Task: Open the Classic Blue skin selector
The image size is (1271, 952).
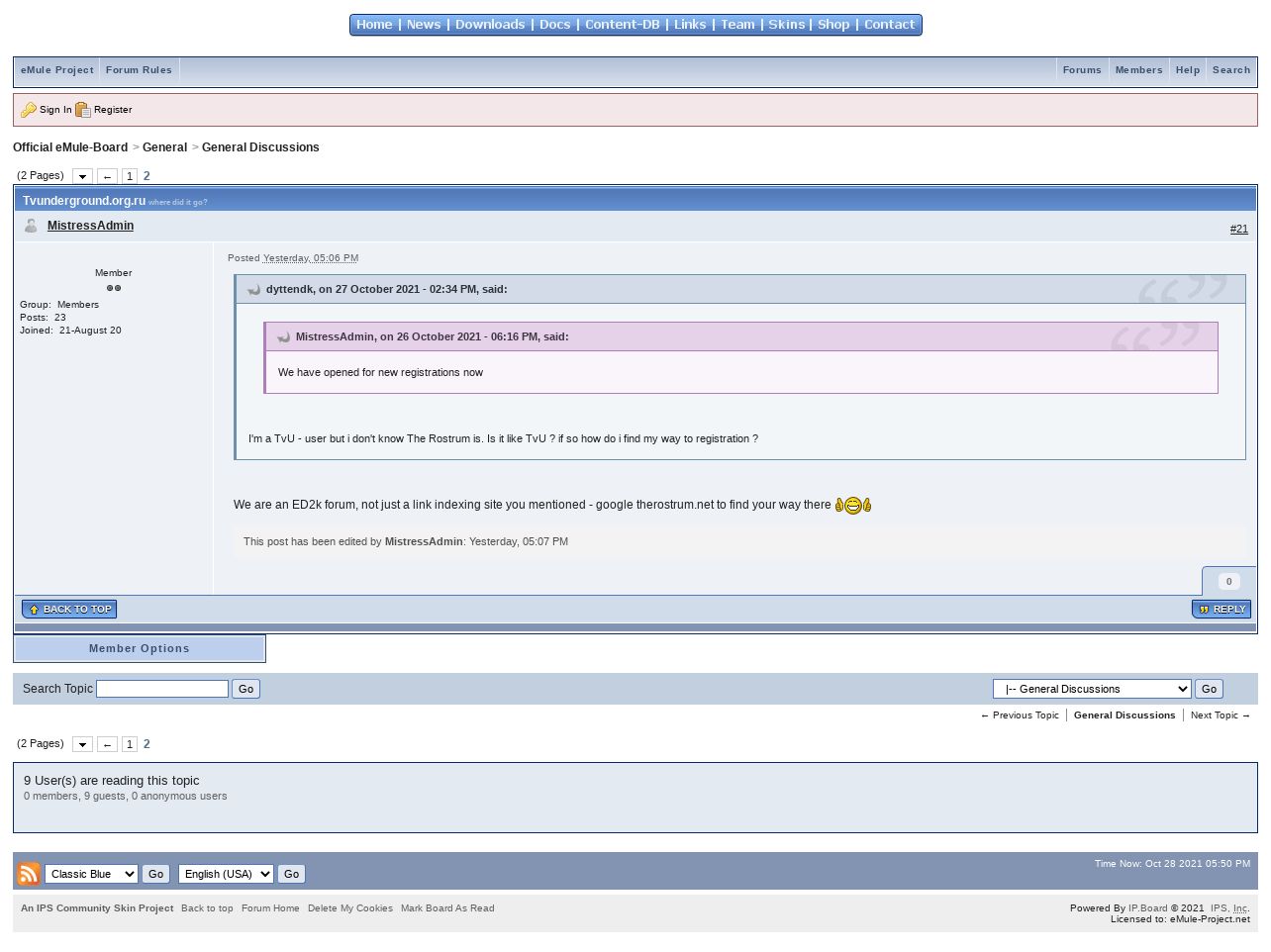Action: (x=91, y=874)
